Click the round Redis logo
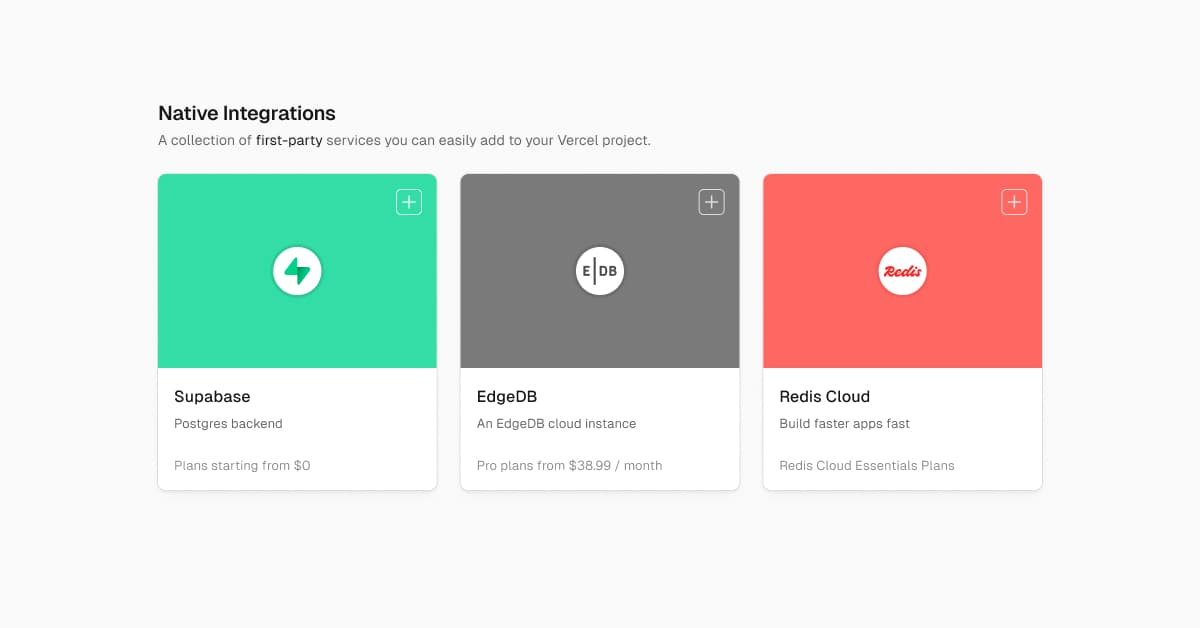Screen dimensions: 1200x628 pos(902,271)
